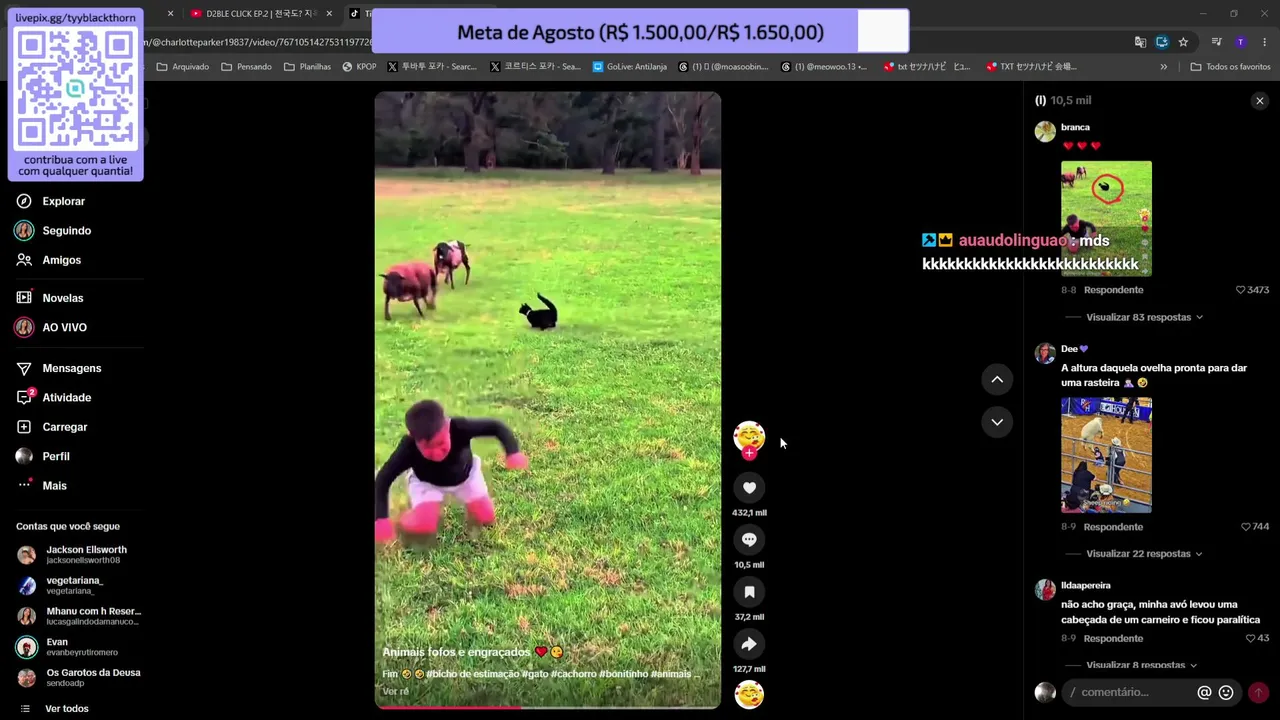Open branca's comment image

1106,218
